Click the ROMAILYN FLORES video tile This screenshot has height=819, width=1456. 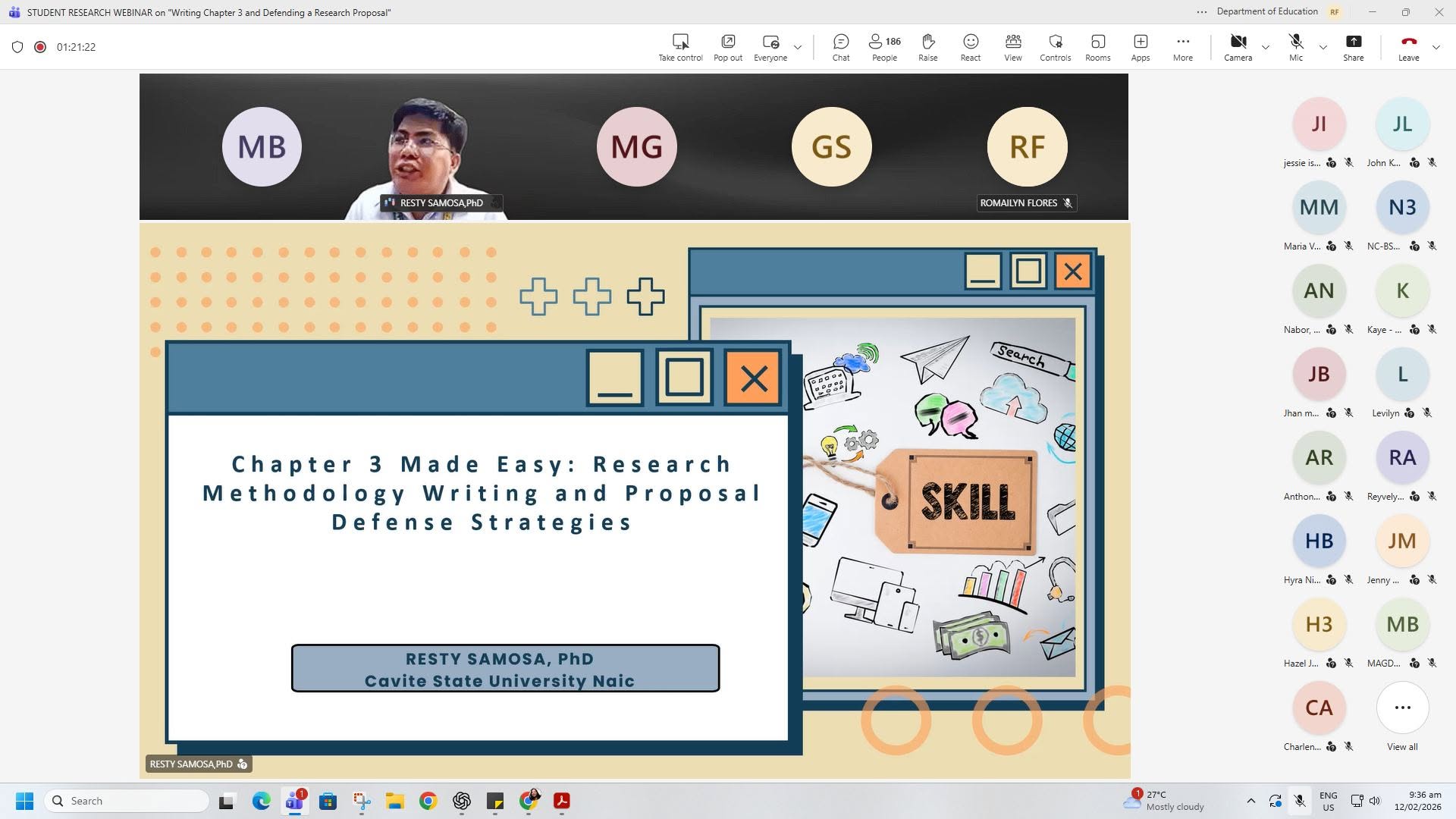[1027, 146]
